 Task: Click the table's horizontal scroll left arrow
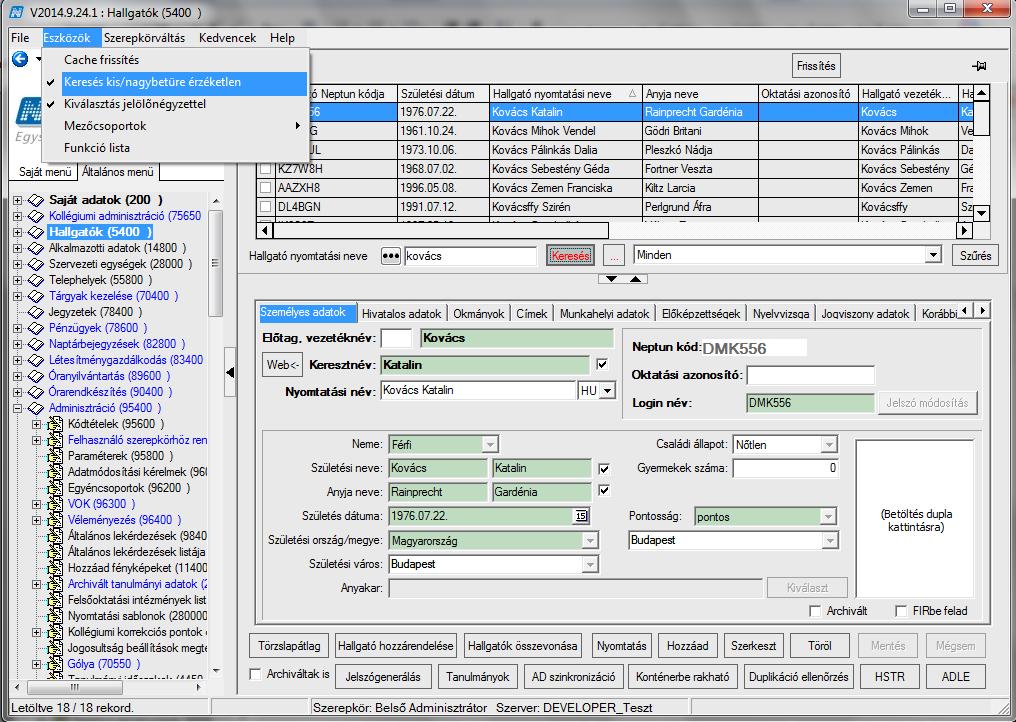pos(264,230)
